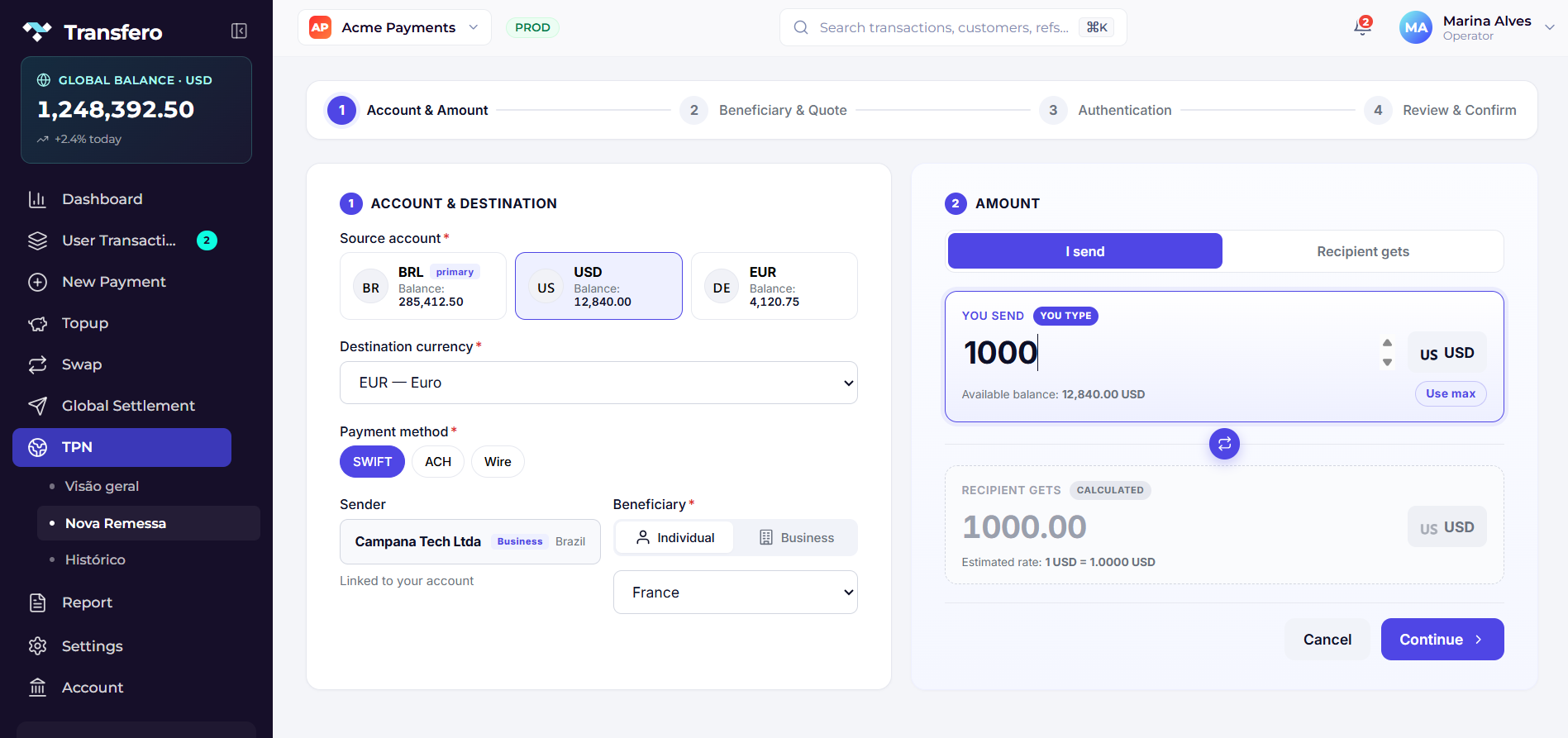This screenshot has height=738, width=1568.
Task: Click the PROD environment badge
Action: point(532,27)
